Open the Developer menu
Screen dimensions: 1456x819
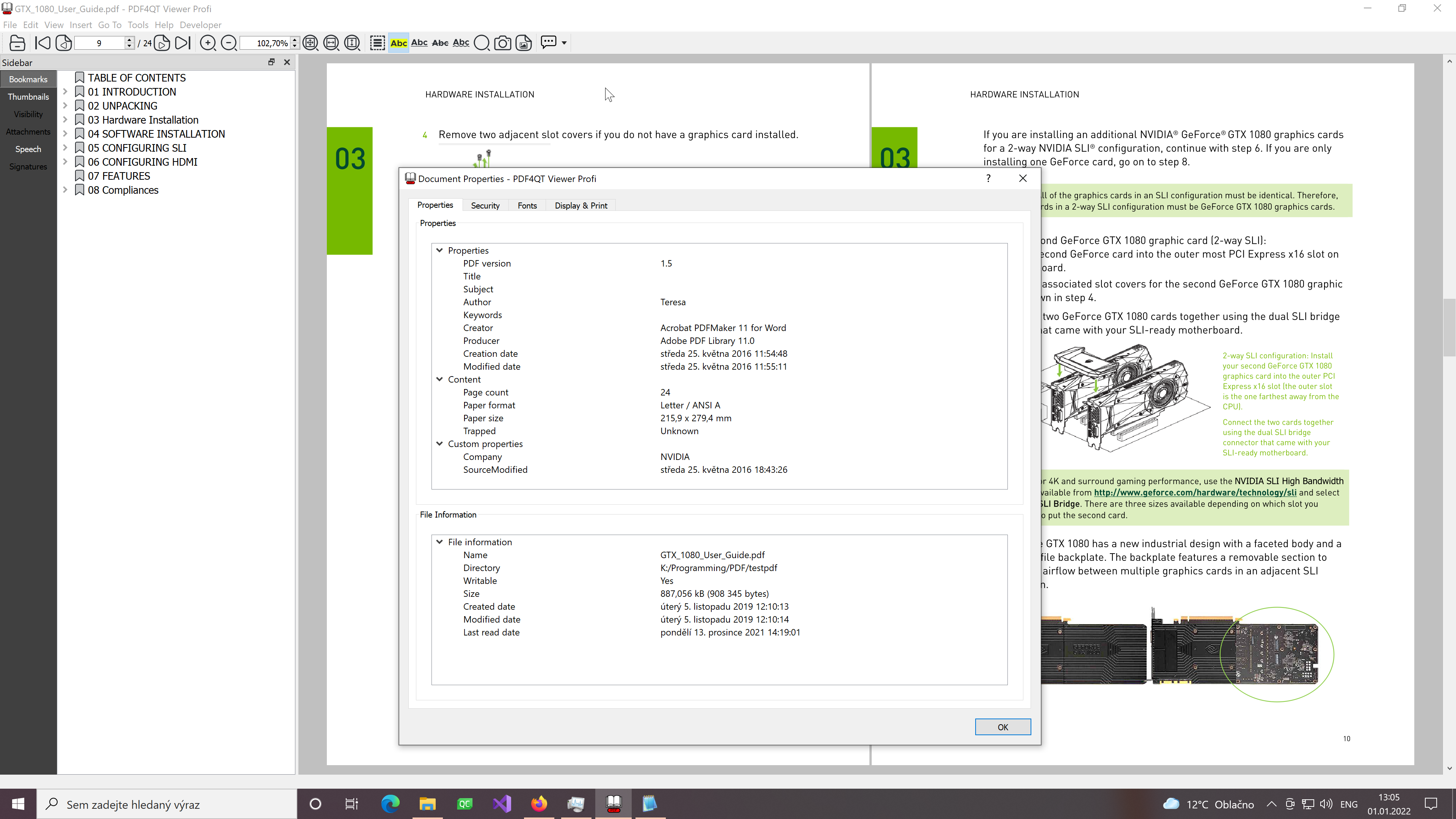pos(201,25)
